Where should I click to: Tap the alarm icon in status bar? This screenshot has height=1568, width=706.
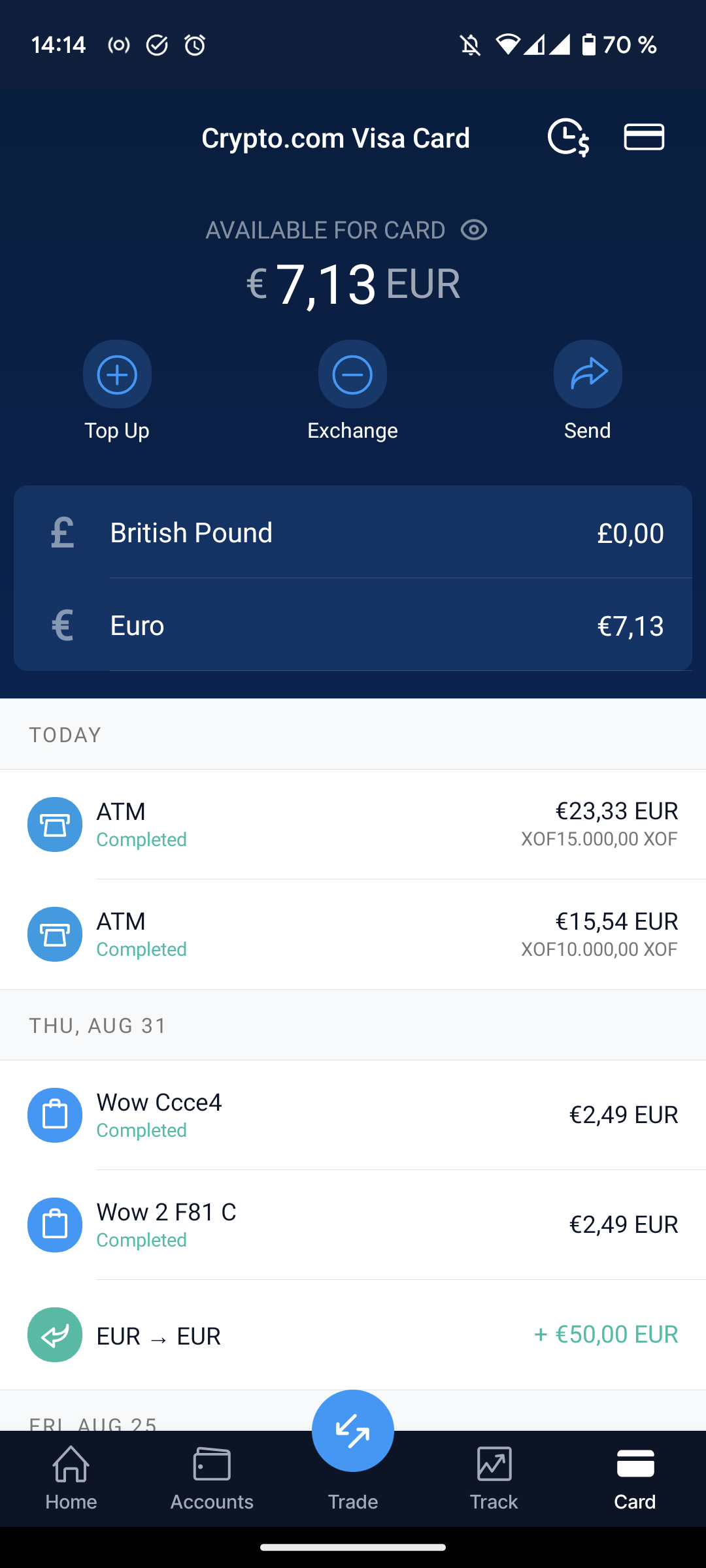(x=195, y=45)
